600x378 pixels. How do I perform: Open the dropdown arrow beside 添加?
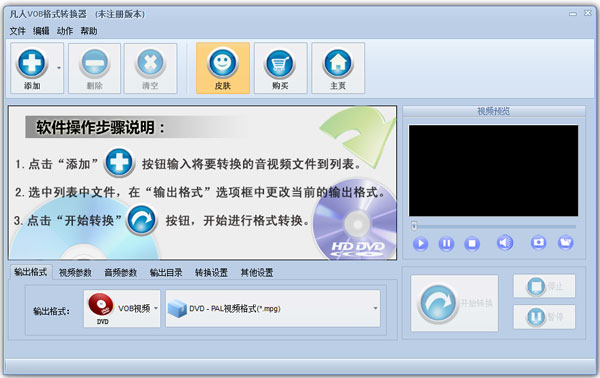pyautogui.click(x=59, y=68)
